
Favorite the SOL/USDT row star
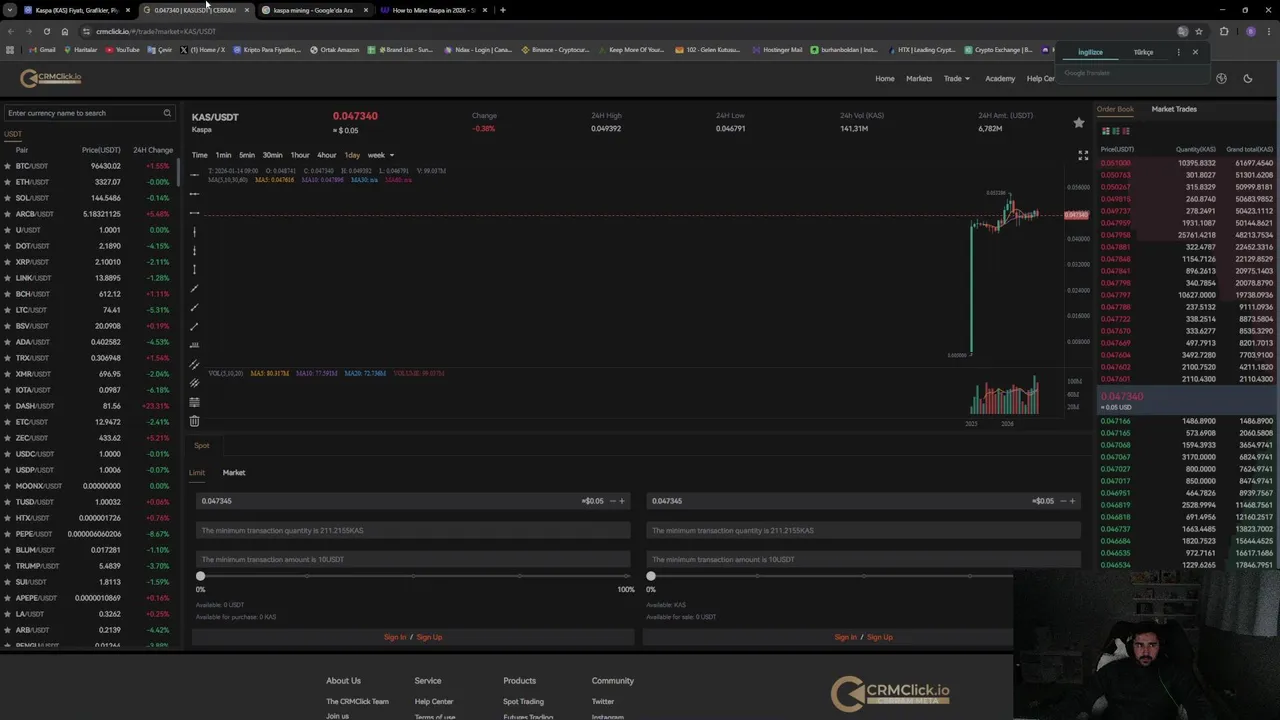pyautogui.click(x=7, y=198)
